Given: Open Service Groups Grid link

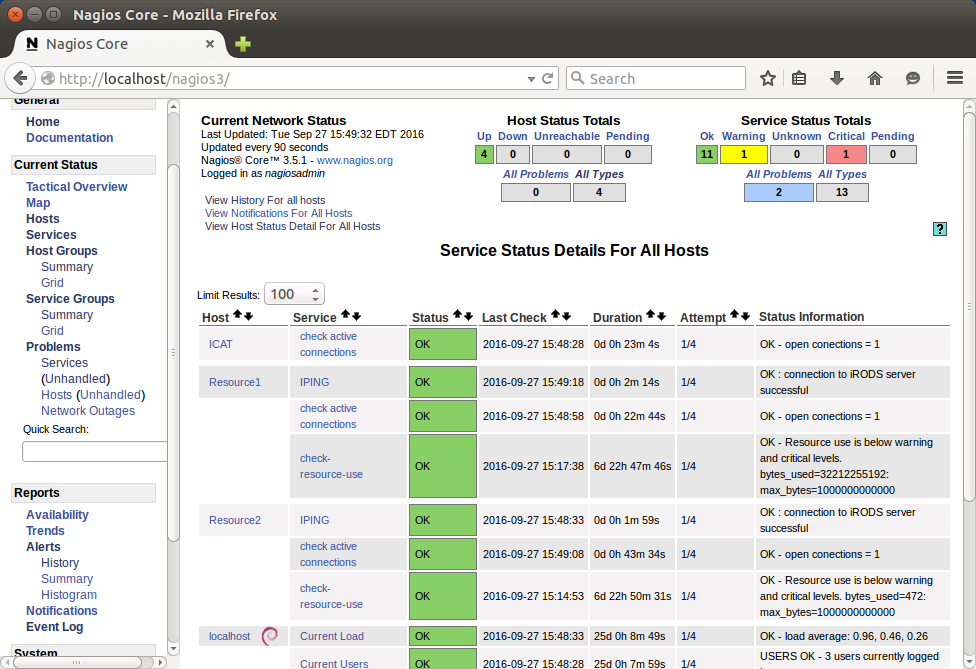Looking at the screenshot, I should (x=52, y=331).
